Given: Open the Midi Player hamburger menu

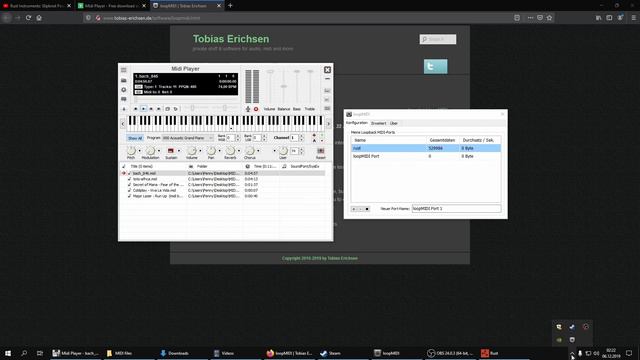Looking at the screenshot, I should tap(124, 70).
